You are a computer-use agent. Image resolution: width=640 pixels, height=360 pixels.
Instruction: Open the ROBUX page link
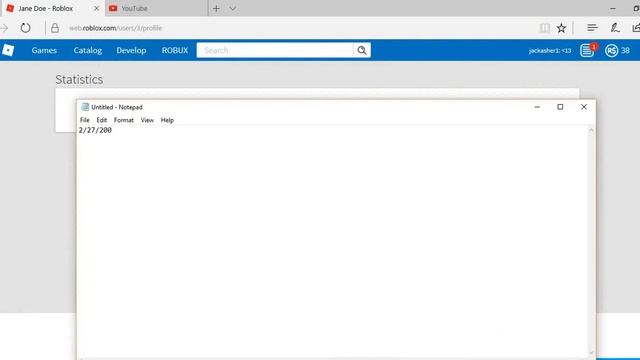[175, 50]
